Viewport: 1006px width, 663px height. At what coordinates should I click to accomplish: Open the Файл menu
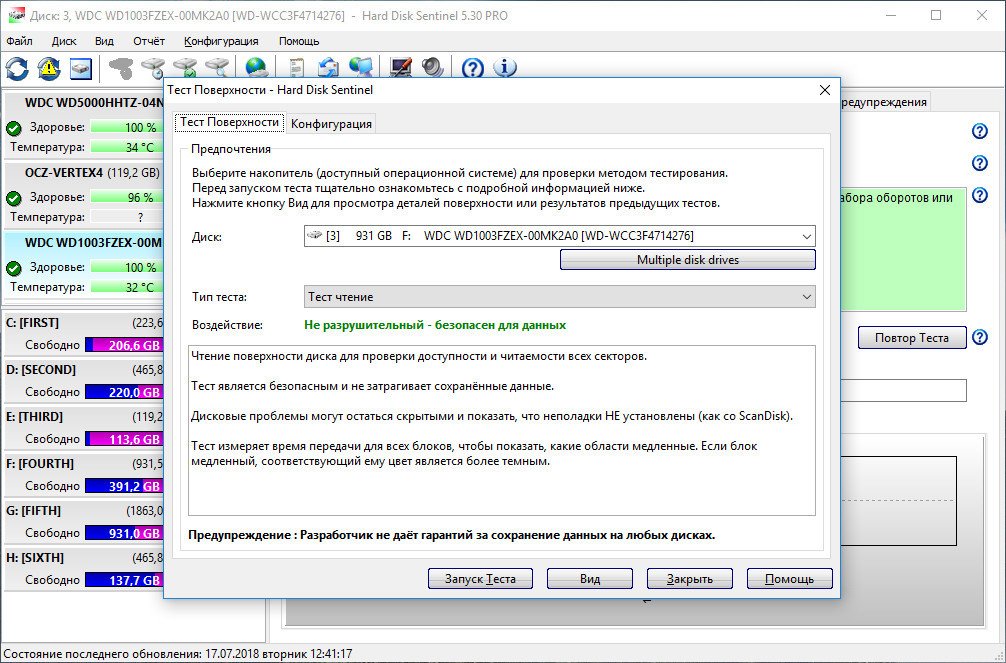pyautogui.click(x=19, y=41)
